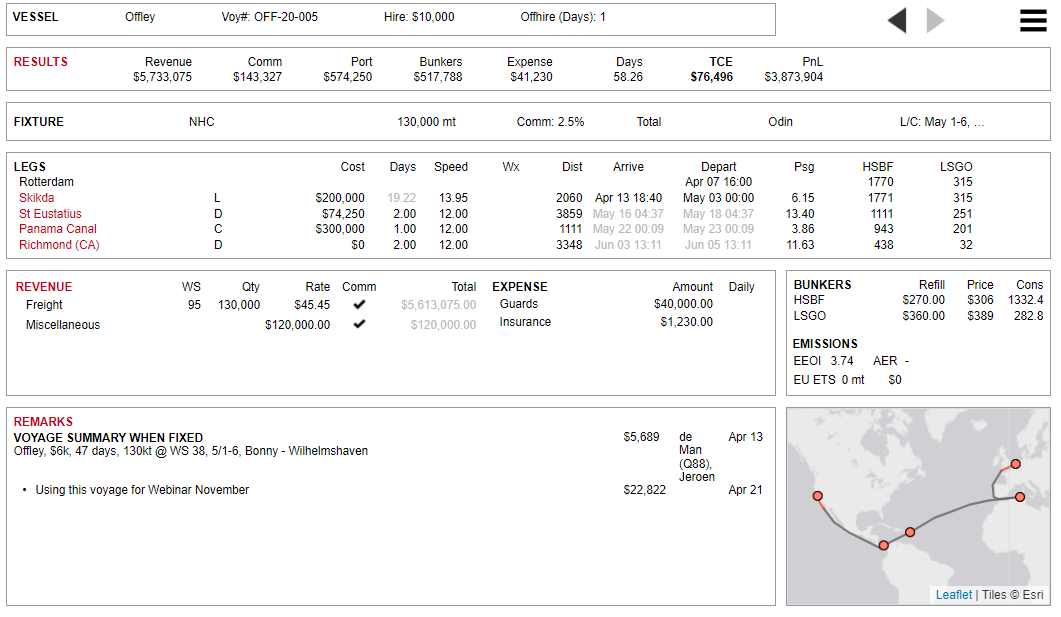Screen dimensions: 1061x617
Task: Expand the REVENUE section header
Action: pos(43,287)
